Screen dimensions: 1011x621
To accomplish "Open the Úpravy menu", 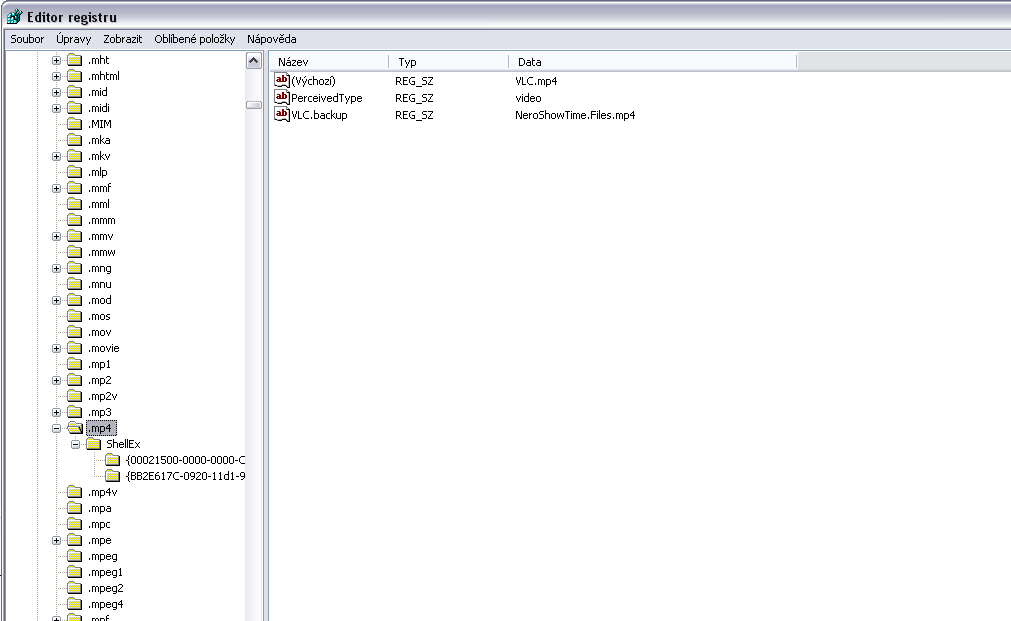I will (x=74, y=39).
